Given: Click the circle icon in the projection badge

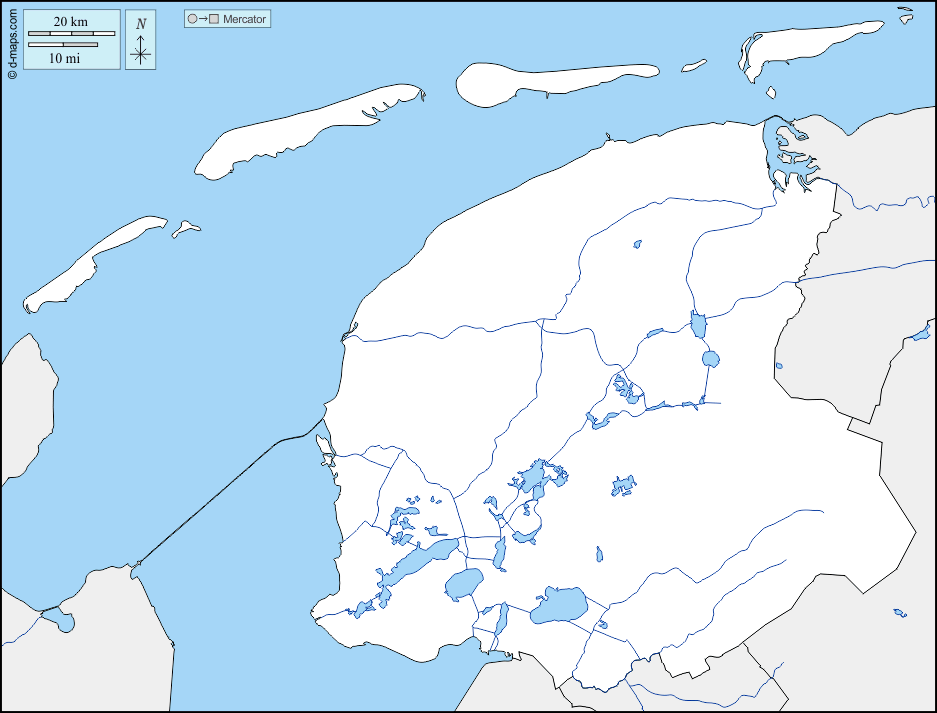Looking at the screenshot, I should coord(192,19).
